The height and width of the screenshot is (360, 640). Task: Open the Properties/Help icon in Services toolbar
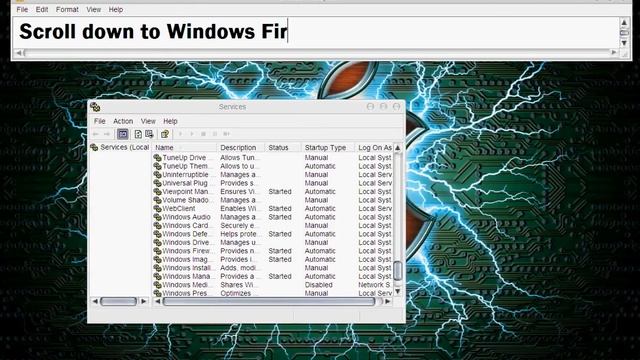(x=165, y=134)
